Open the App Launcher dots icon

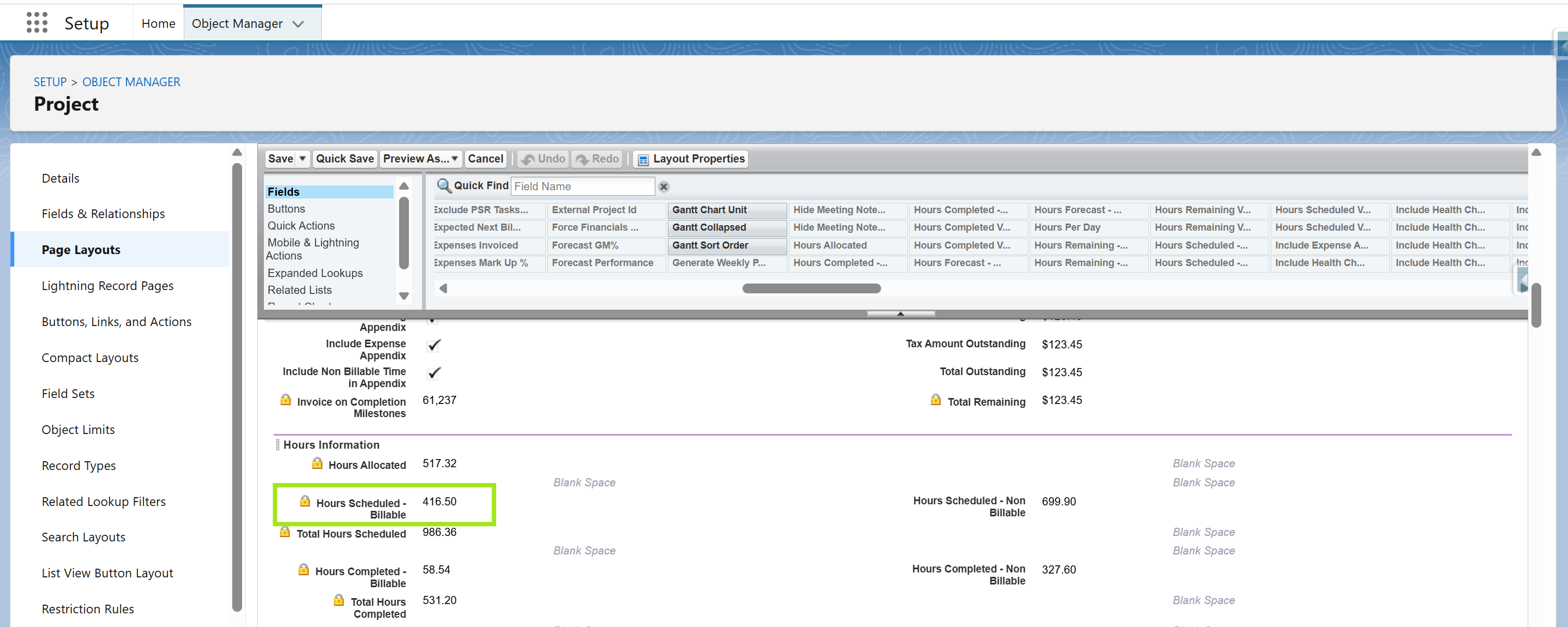37,22
